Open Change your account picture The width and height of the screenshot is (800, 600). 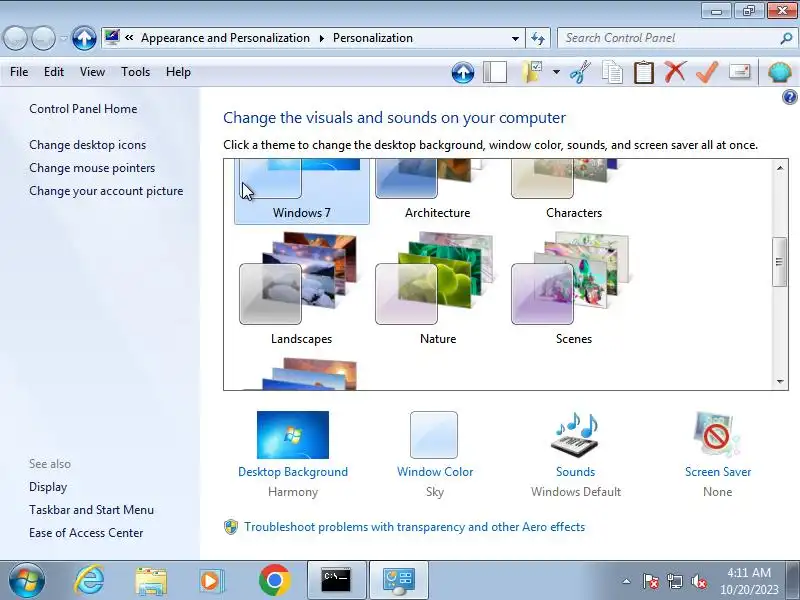(x=106, y=191)
